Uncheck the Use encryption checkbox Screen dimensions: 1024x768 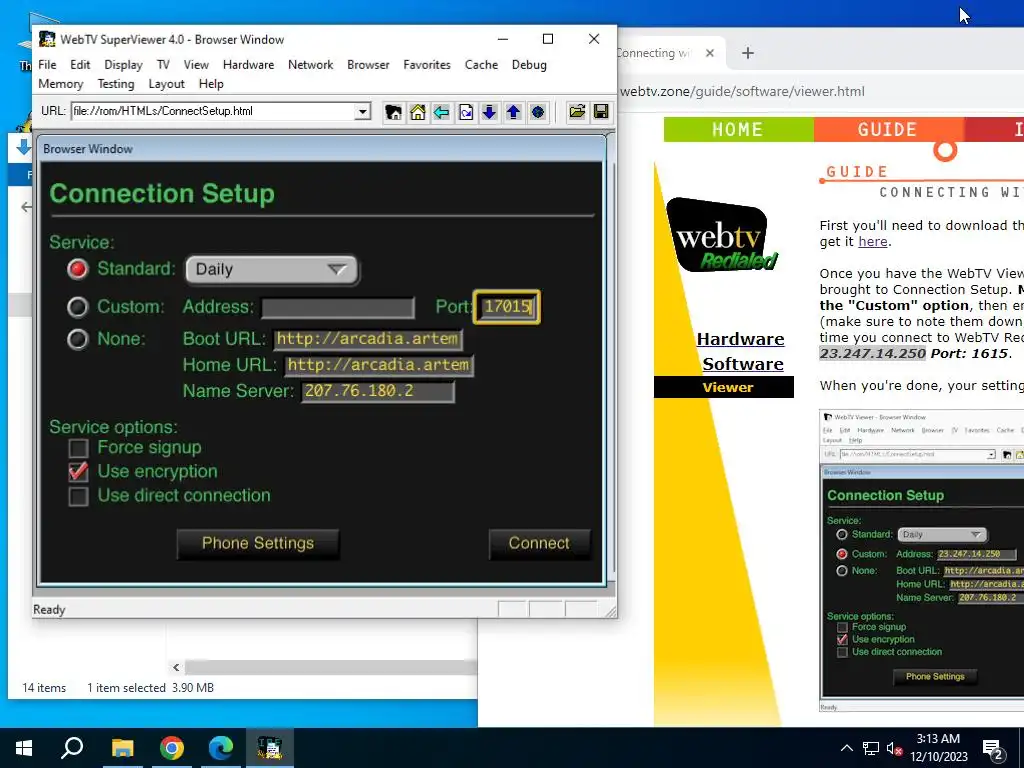click(78, 472)
